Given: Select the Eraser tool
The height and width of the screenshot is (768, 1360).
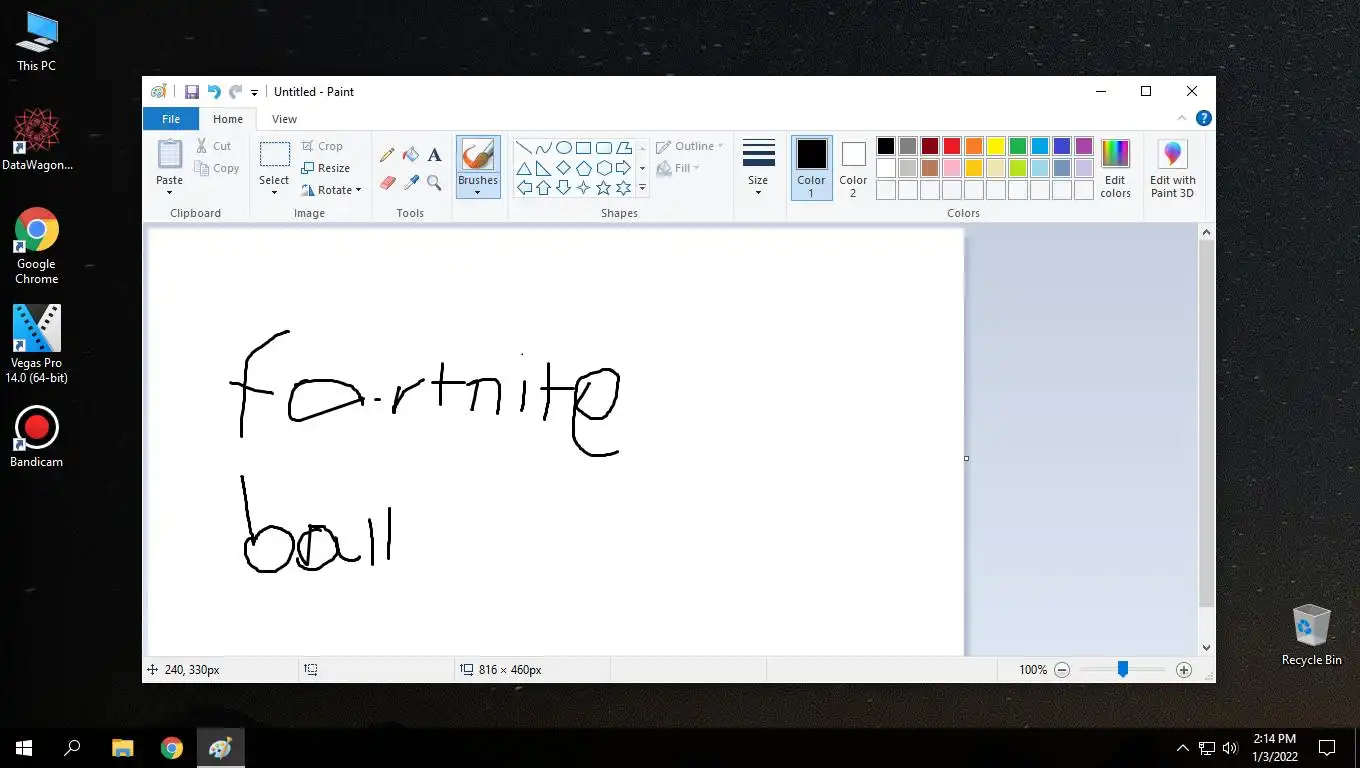Looking at the screenshot, I should pos(387,182).
